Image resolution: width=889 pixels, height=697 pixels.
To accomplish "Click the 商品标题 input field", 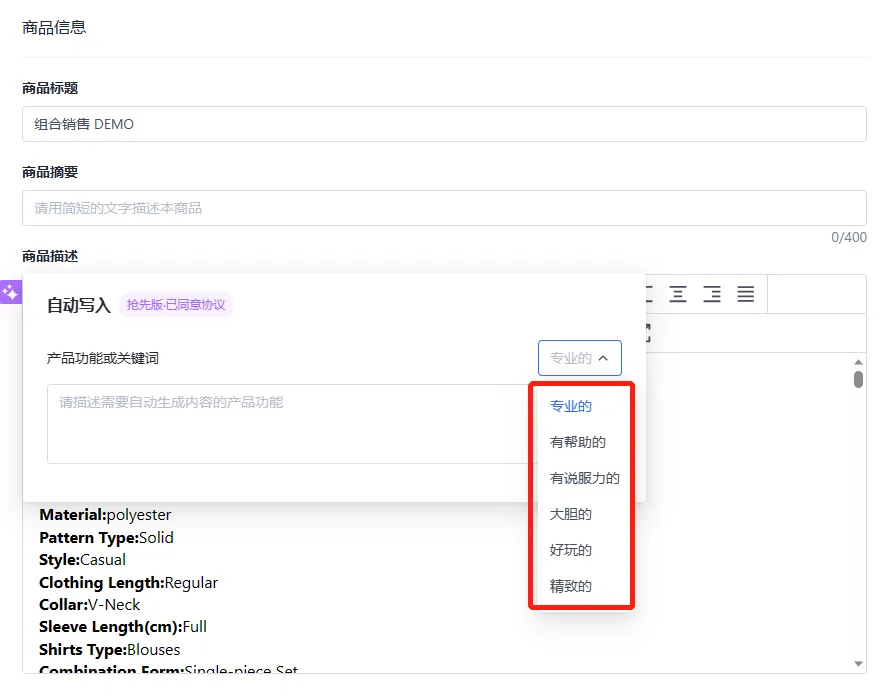I will point(444,124).
